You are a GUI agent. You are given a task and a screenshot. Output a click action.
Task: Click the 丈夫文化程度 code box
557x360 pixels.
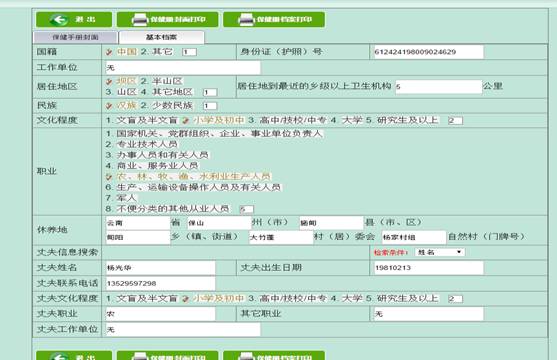click(x=455, y=299)
